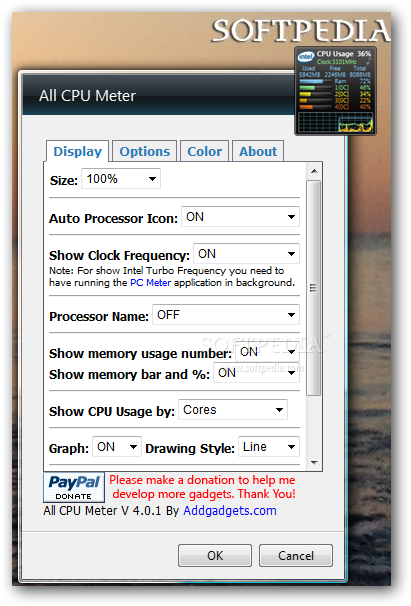Image resolution: width=411 pixels, height=606 pixels.
Task: Open the About tab
Action: [x=258, y=151]
